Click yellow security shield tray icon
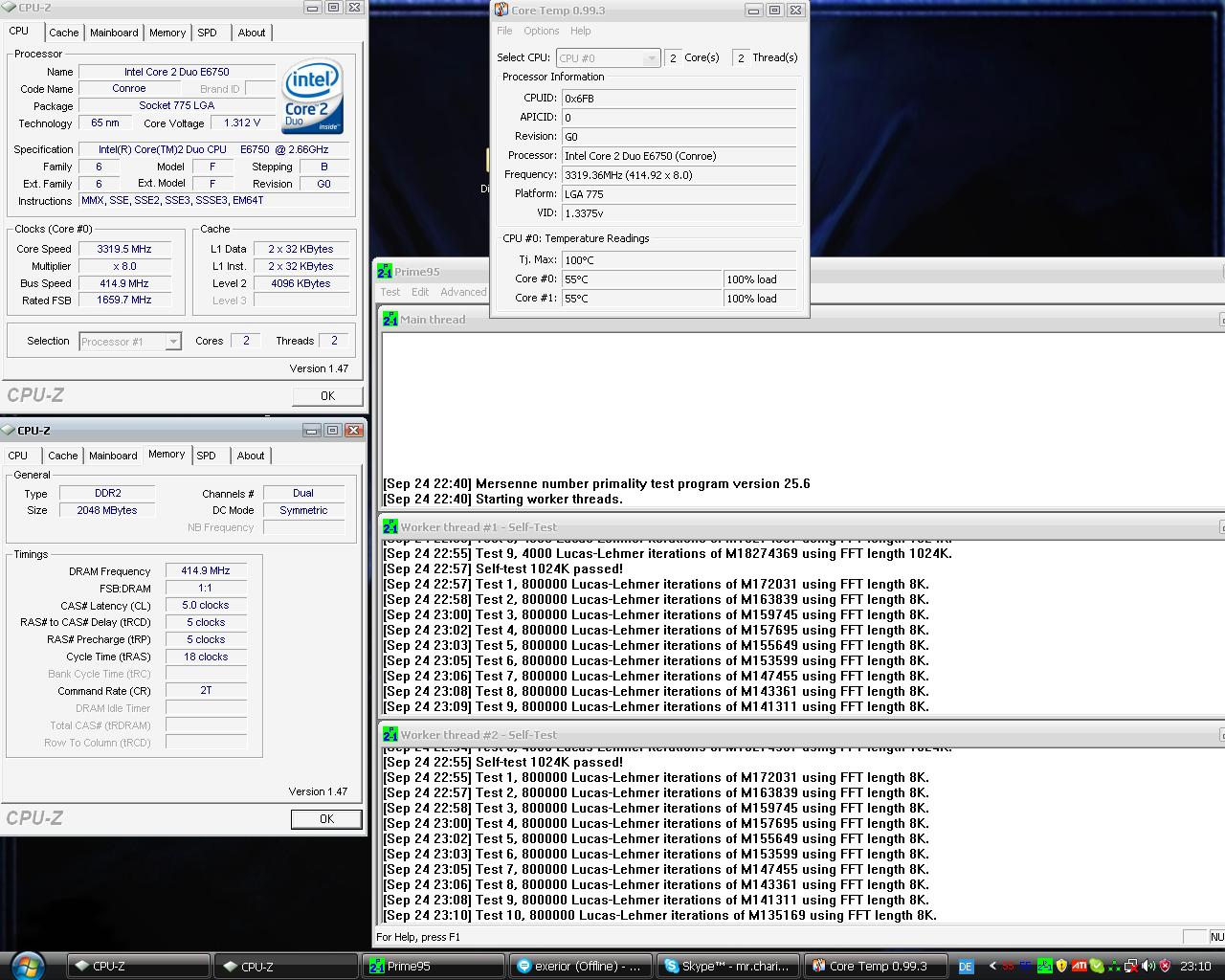The height and width of the screenshot is (980, 1225). tap(1061, 967)
